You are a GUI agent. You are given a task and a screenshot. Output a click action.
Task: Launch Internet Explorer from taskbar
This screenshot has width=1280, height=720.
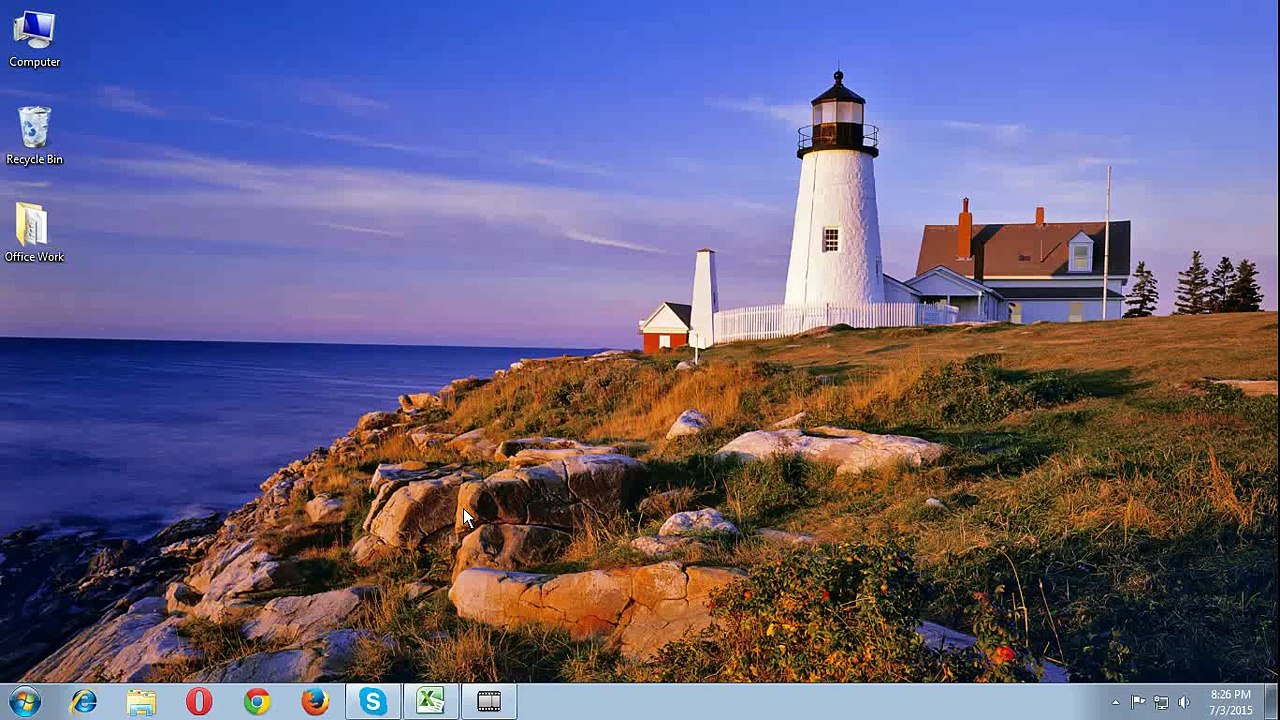[x=84, y=702]
